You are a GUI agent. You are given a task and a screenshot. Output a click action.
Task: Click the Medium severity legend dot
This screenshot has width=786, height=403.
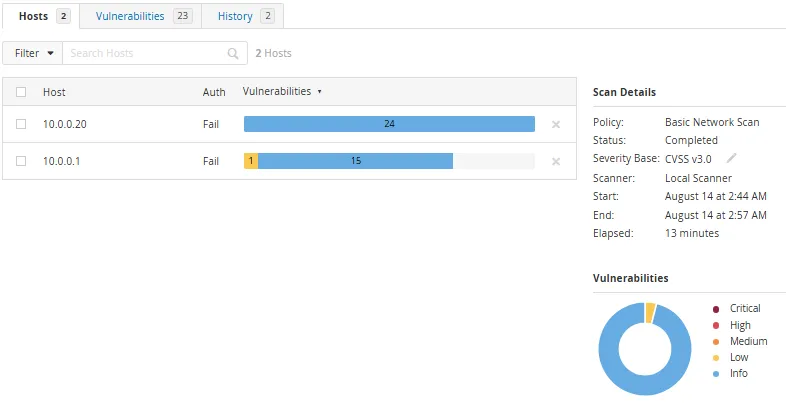pyautogui.click(x=715, y=342)
